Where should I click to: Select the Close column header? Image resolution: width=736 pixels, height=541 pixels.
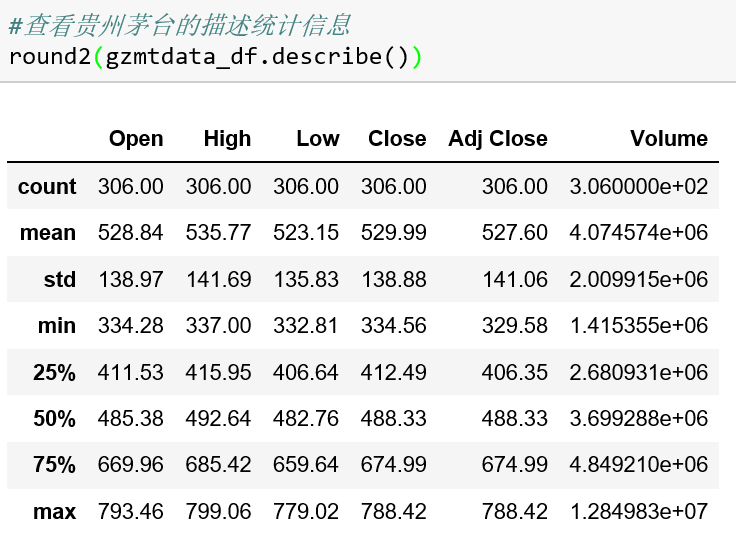(x=397, y=138)
